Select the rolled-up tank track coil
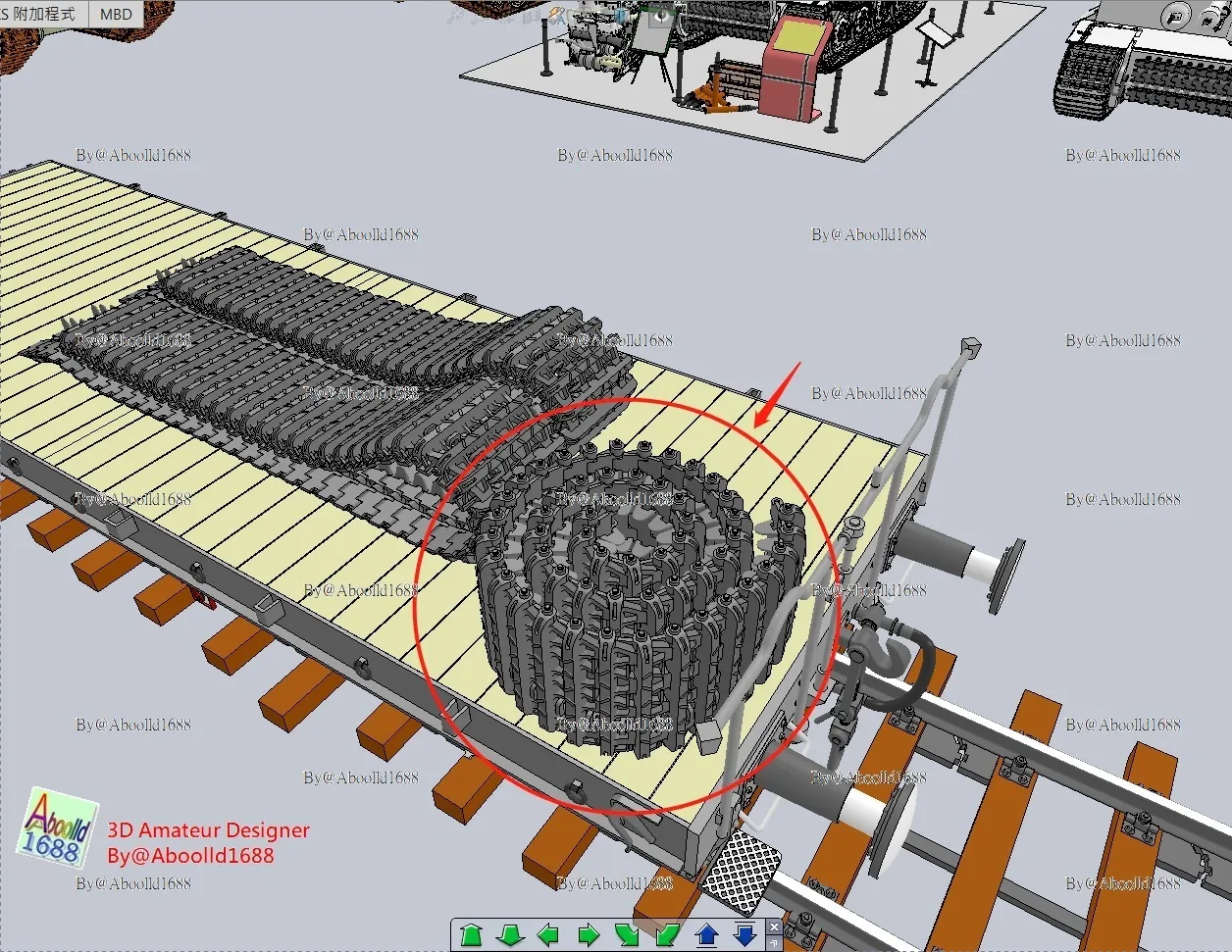1232x952 pixels. click(628, 588)
